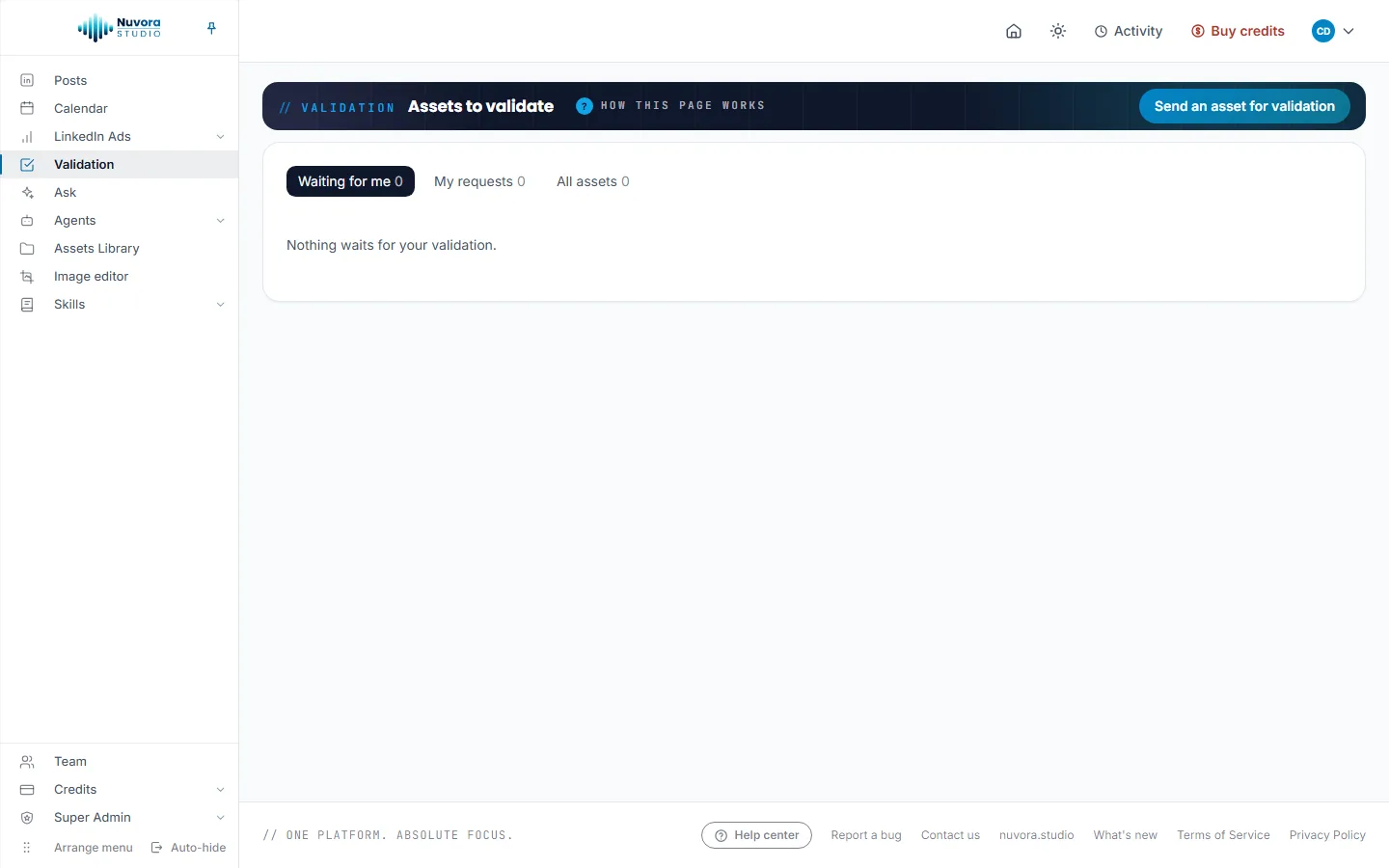Open the home icon in top bar
1389x868 pixels.
tap(1014, 31)
